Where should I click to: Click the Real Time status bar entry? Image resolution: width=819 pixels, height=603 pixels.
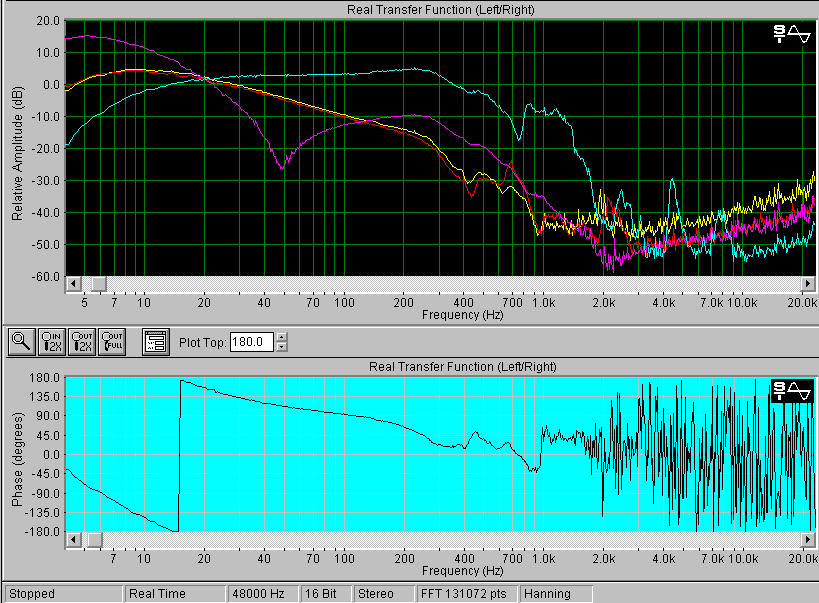[x=174, y=594]
